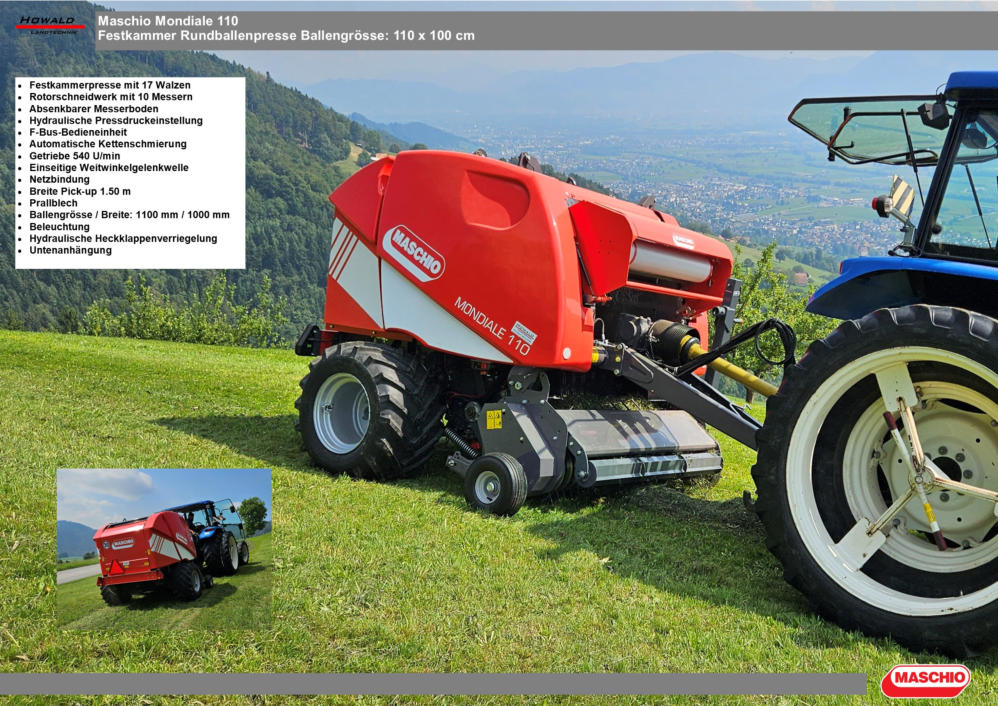Click the 'Untenanhängung' list item
The height and width of the screenshot is (706, 998).
click(71, 250)
